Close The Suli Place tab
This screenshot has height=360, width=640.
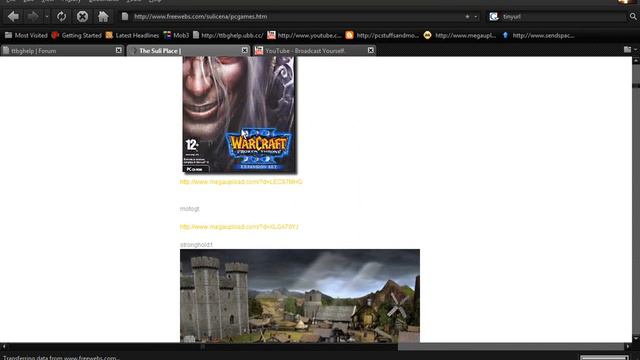(x=244, y=50)
